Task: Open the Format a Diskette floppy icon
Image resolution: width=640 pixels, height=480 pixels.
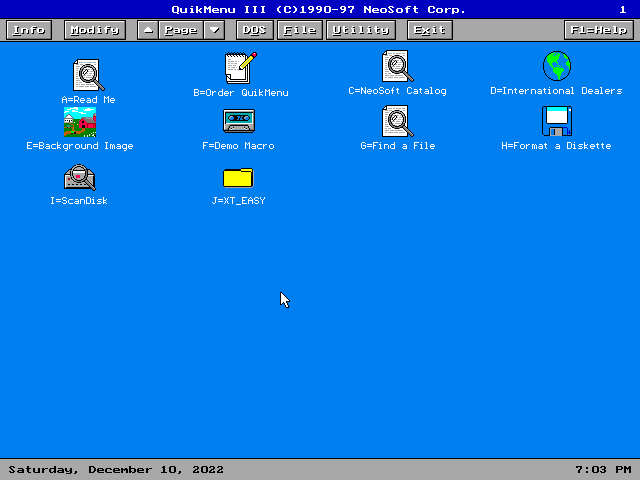Action: pos(557,121)
